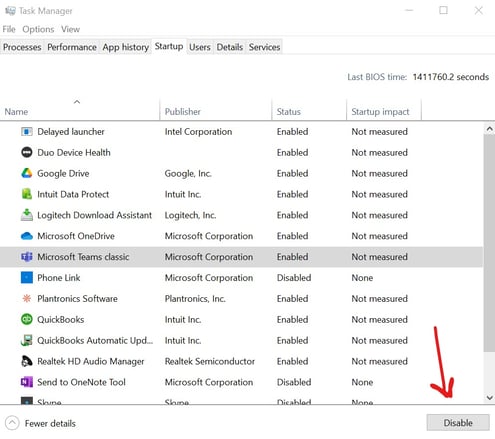Click the vertical scrollbar thumb

489,243
